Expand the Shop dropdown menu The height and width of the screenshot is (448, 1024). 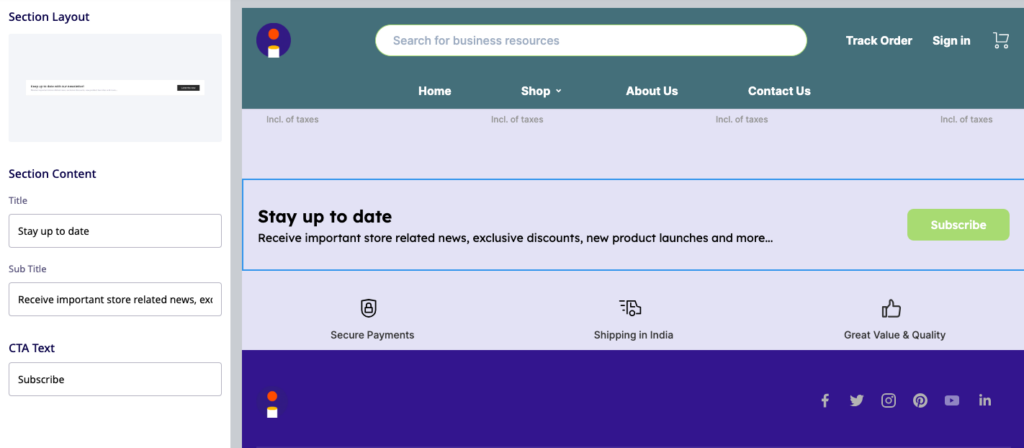[x=541, y=91]
